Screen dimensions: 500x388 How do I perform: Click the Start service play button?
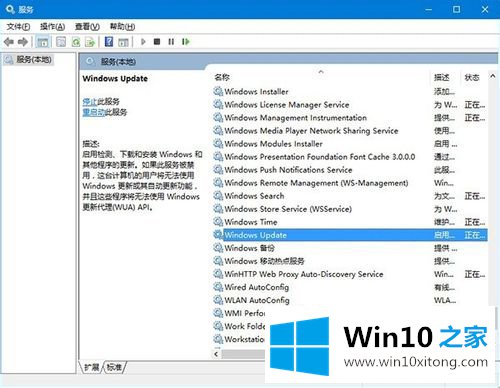(143, 42)
